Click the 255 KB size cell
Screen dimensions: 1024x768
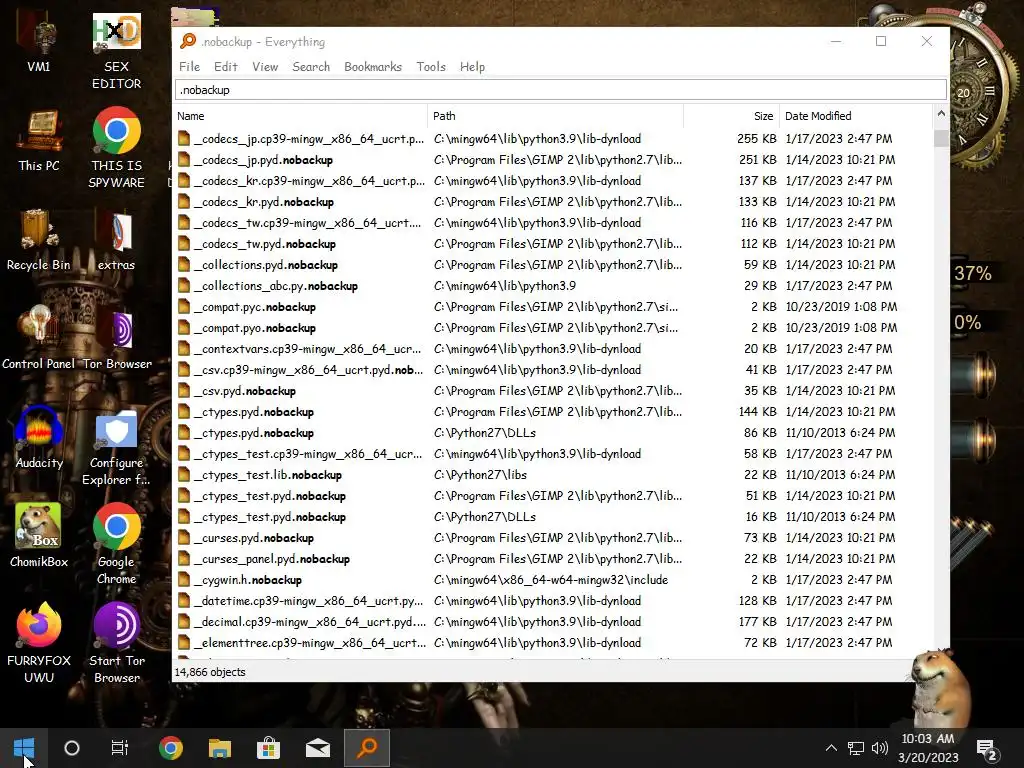tap(756, 138)
